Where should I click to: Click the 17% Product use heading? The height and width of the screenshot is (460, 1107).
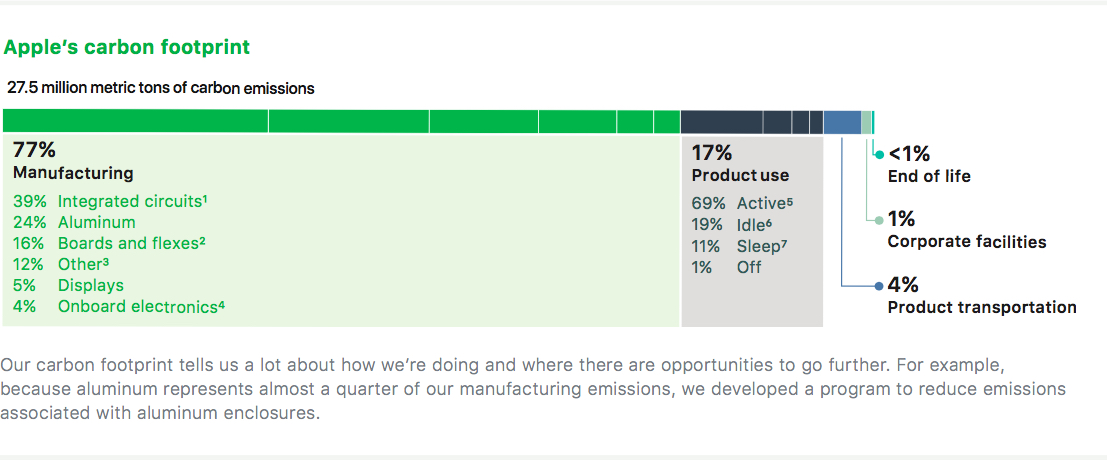pos(740,163)
